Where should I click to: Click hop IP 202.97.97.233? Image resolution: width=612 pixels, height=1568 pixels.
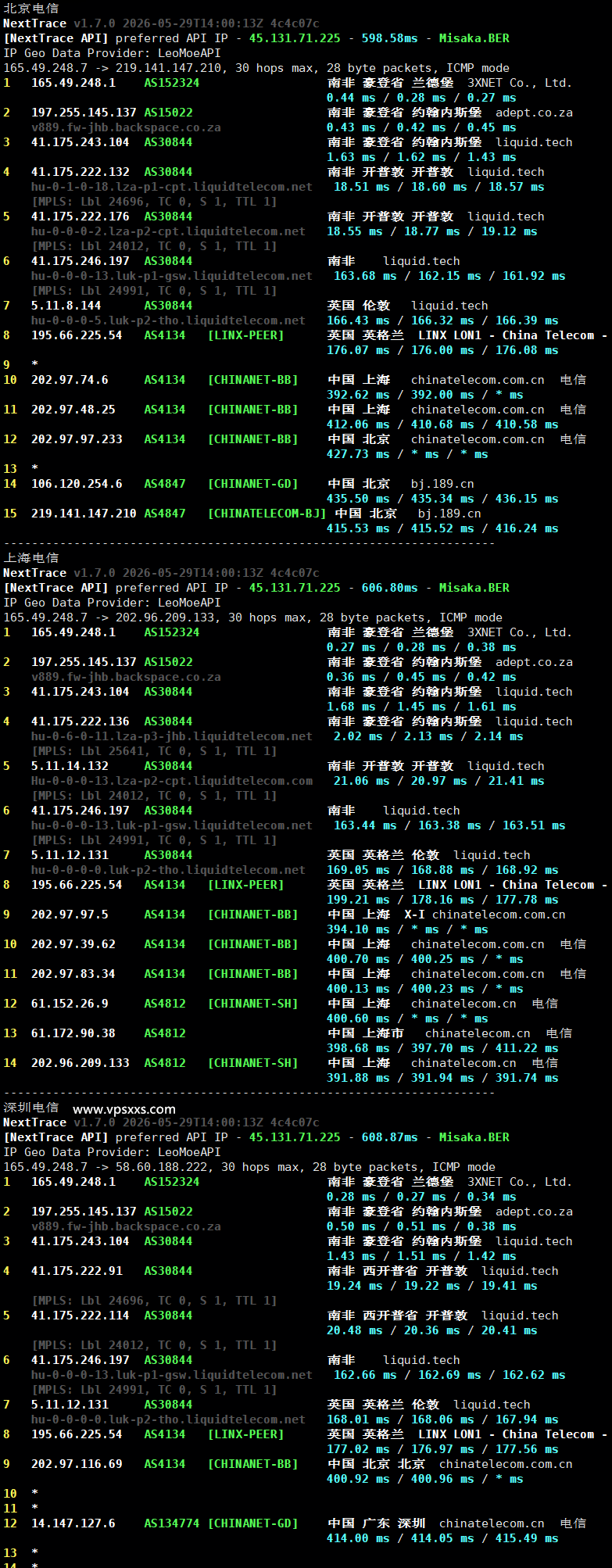click(x=77, y=439)
